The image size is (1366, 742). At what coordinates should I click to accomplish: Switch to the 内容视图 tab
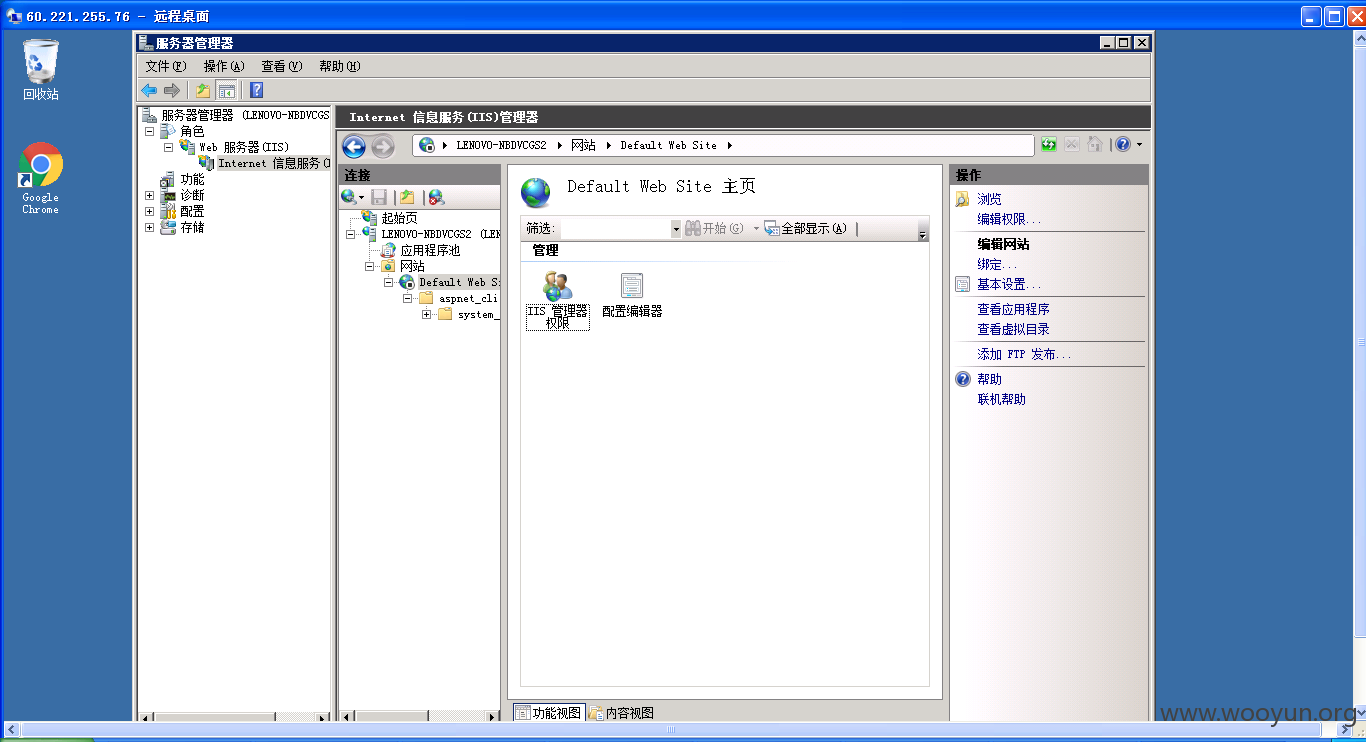tap(621, 713)
